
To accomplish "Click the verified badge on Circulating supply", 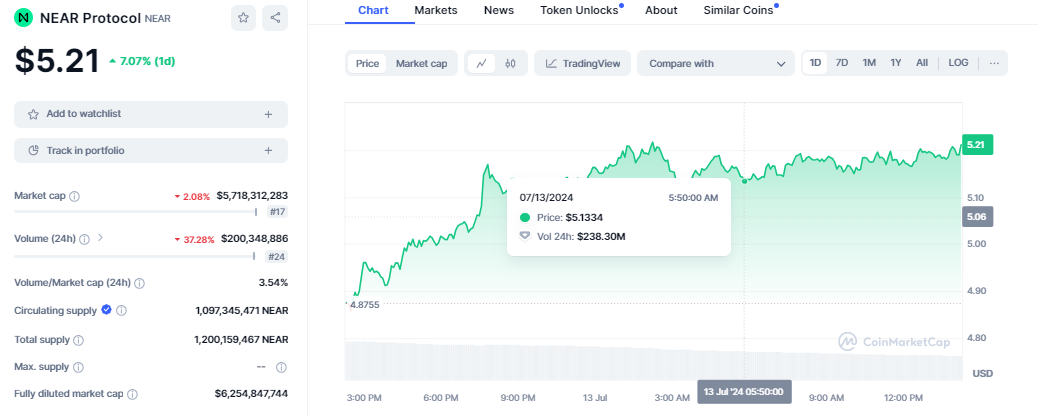I will 106,310.
